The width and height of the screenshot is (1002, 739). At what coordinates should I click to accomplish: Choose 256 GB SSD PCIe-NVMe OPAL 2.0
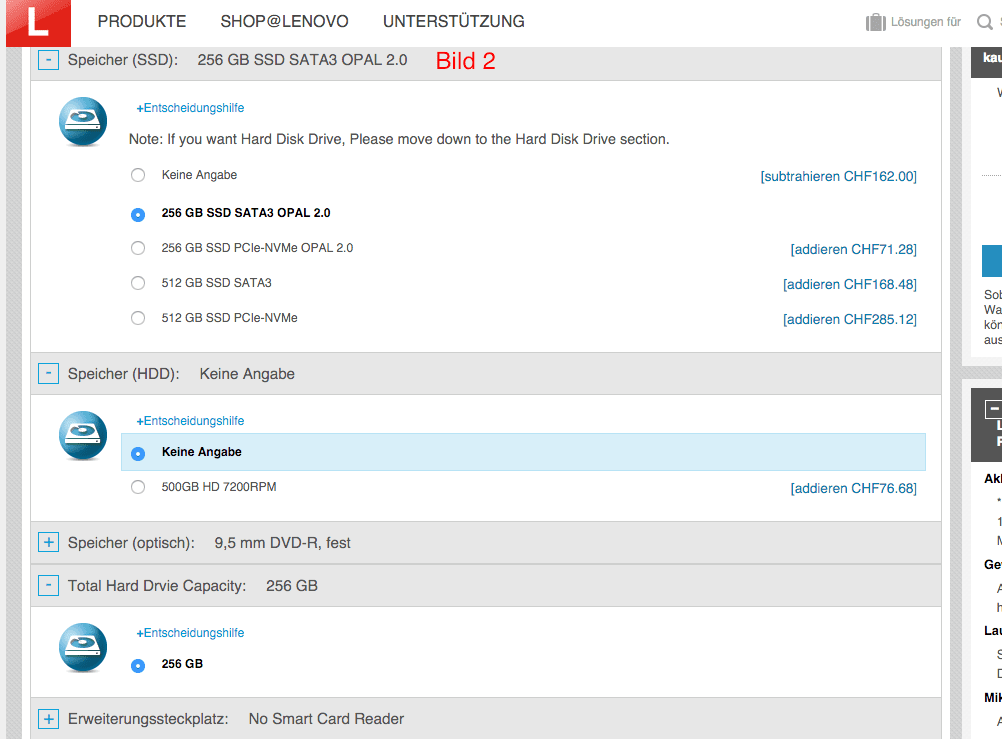pos(138,248)
